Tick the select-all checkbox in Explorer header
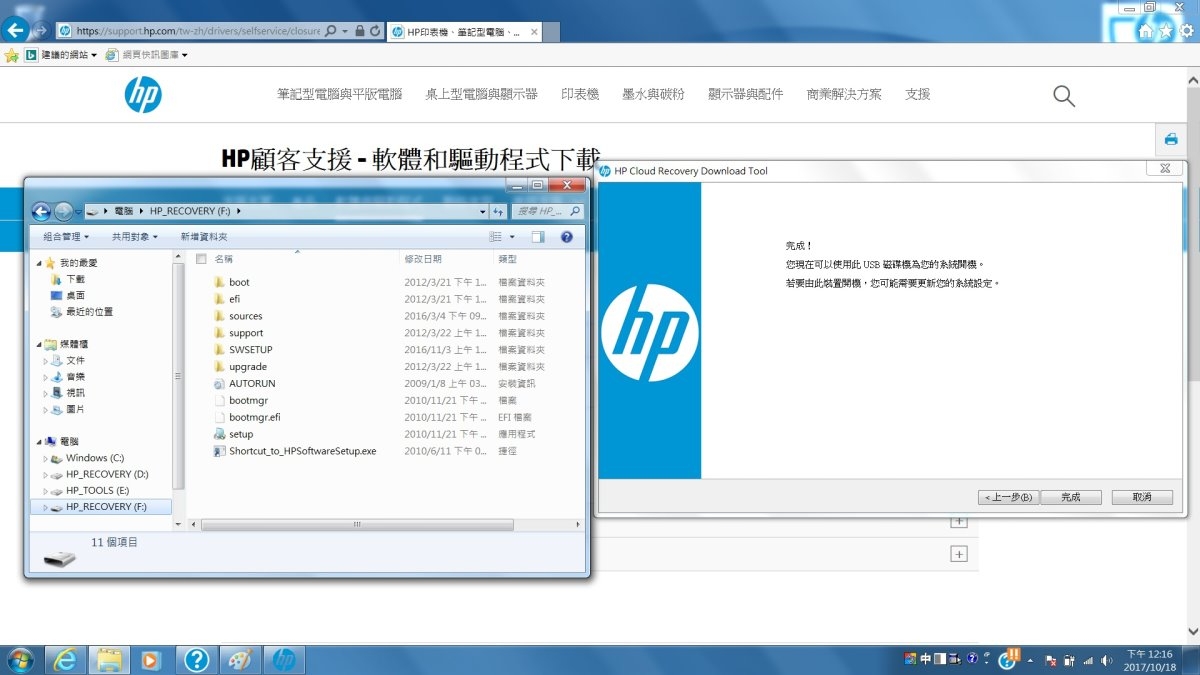The width and height of the screenshot is (1200, 675). click(x=201, y=259)
